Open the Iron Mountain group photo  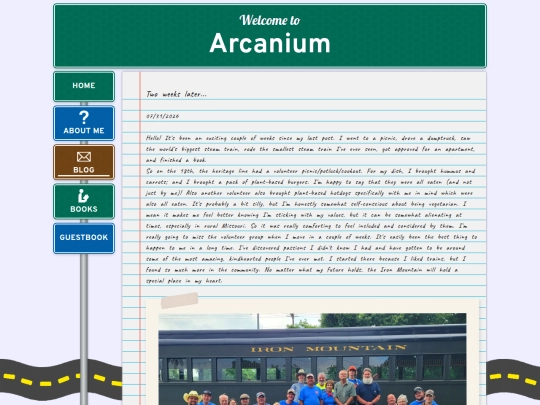coord(312,359)
